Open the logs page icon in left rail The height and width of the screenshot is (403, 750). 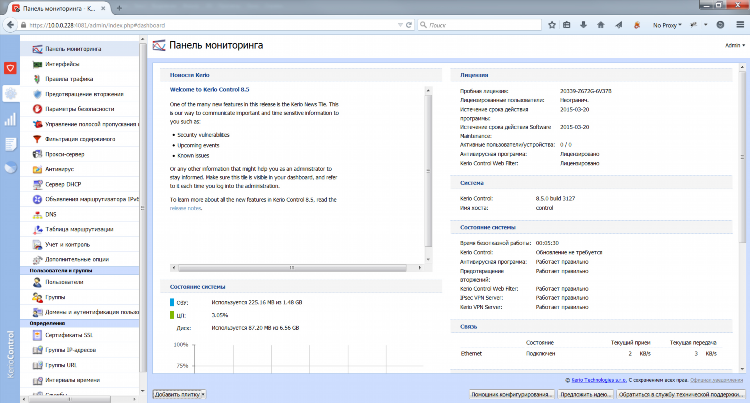[10, 144]
